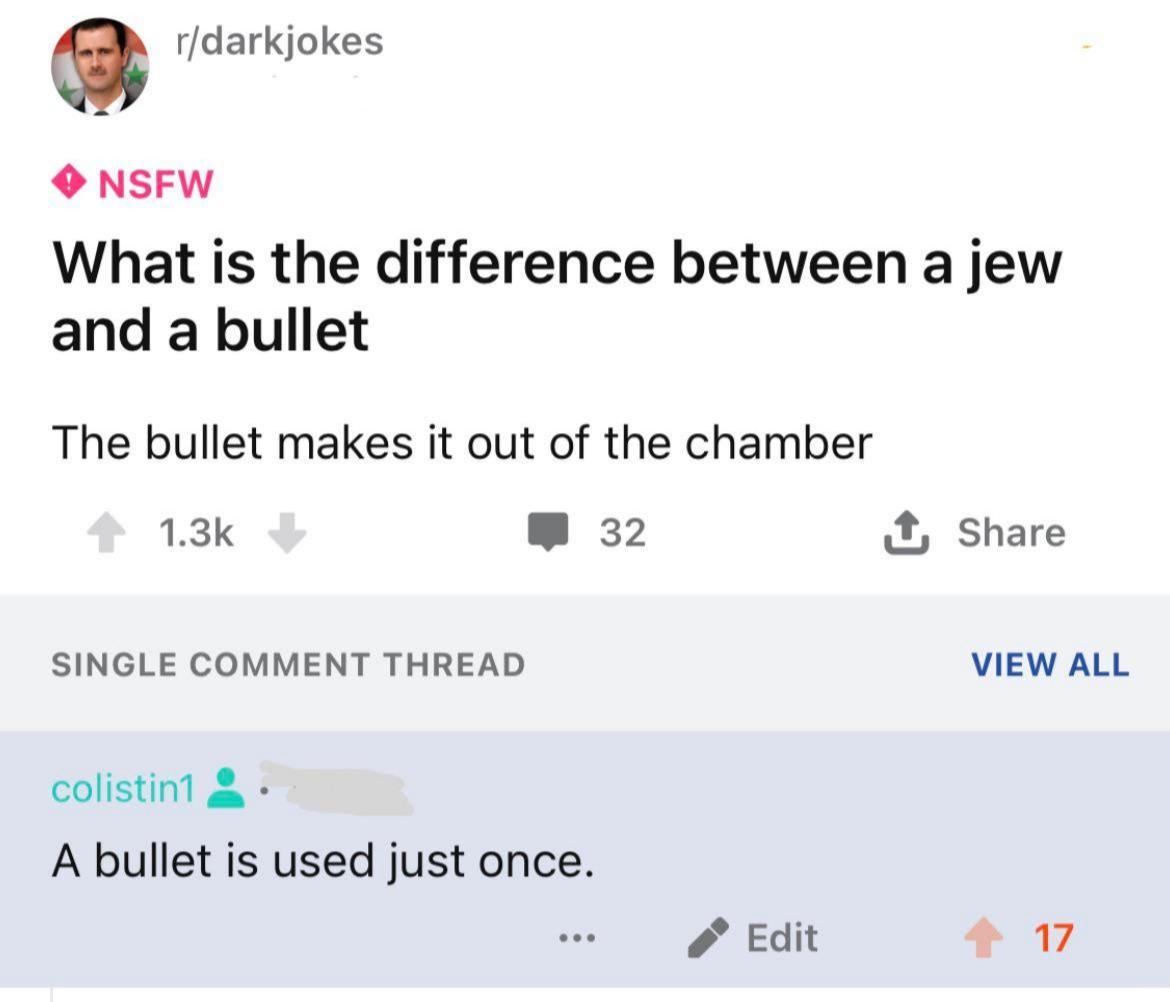Click the 1.3k post score
The image size is (1170, 1002).
(196, 534)
